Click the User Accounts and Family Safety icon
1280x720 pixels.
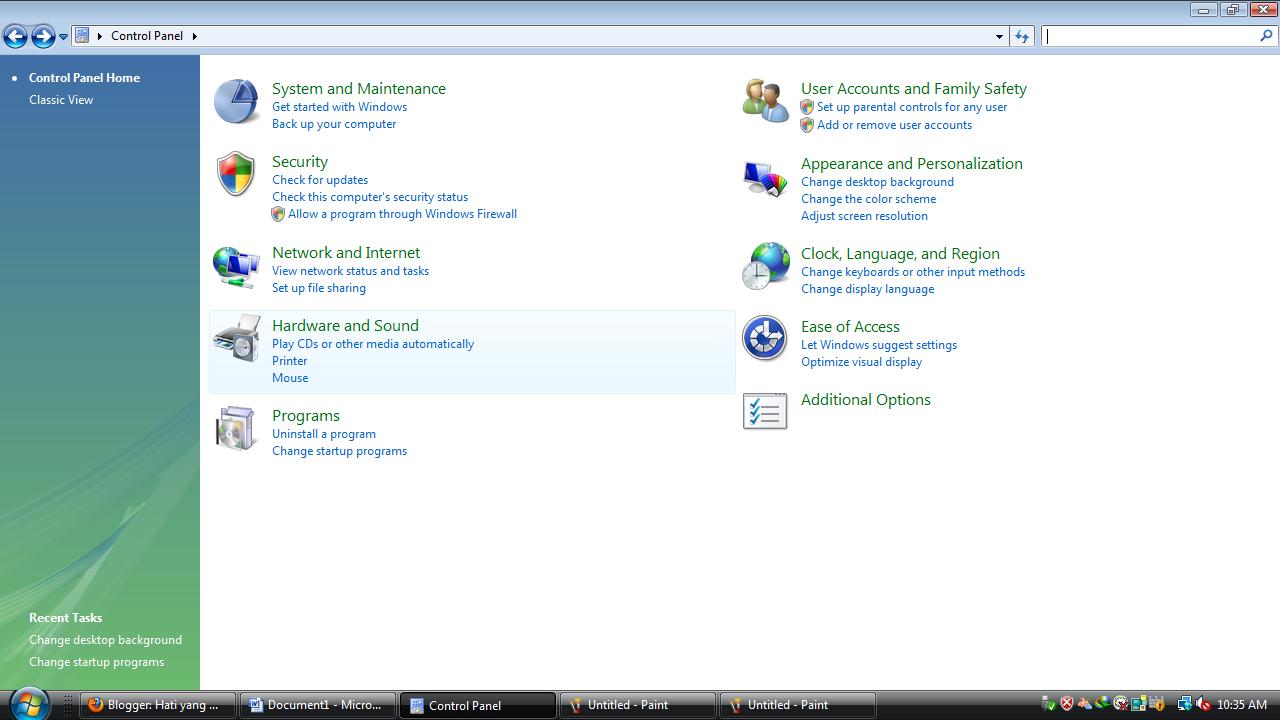click(x=765, y=101)
